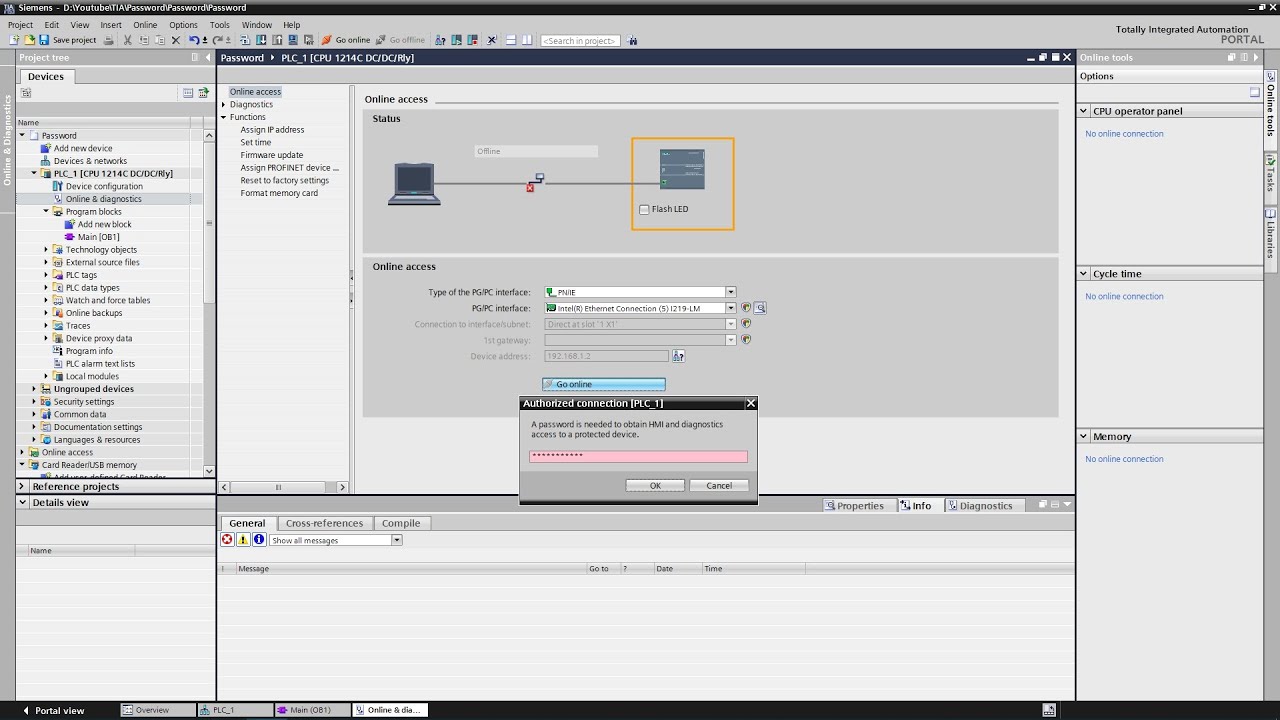Viewport: 1280px width, 720px height.
Task: Click Save project in the toolbar
Action: [67, 40]
